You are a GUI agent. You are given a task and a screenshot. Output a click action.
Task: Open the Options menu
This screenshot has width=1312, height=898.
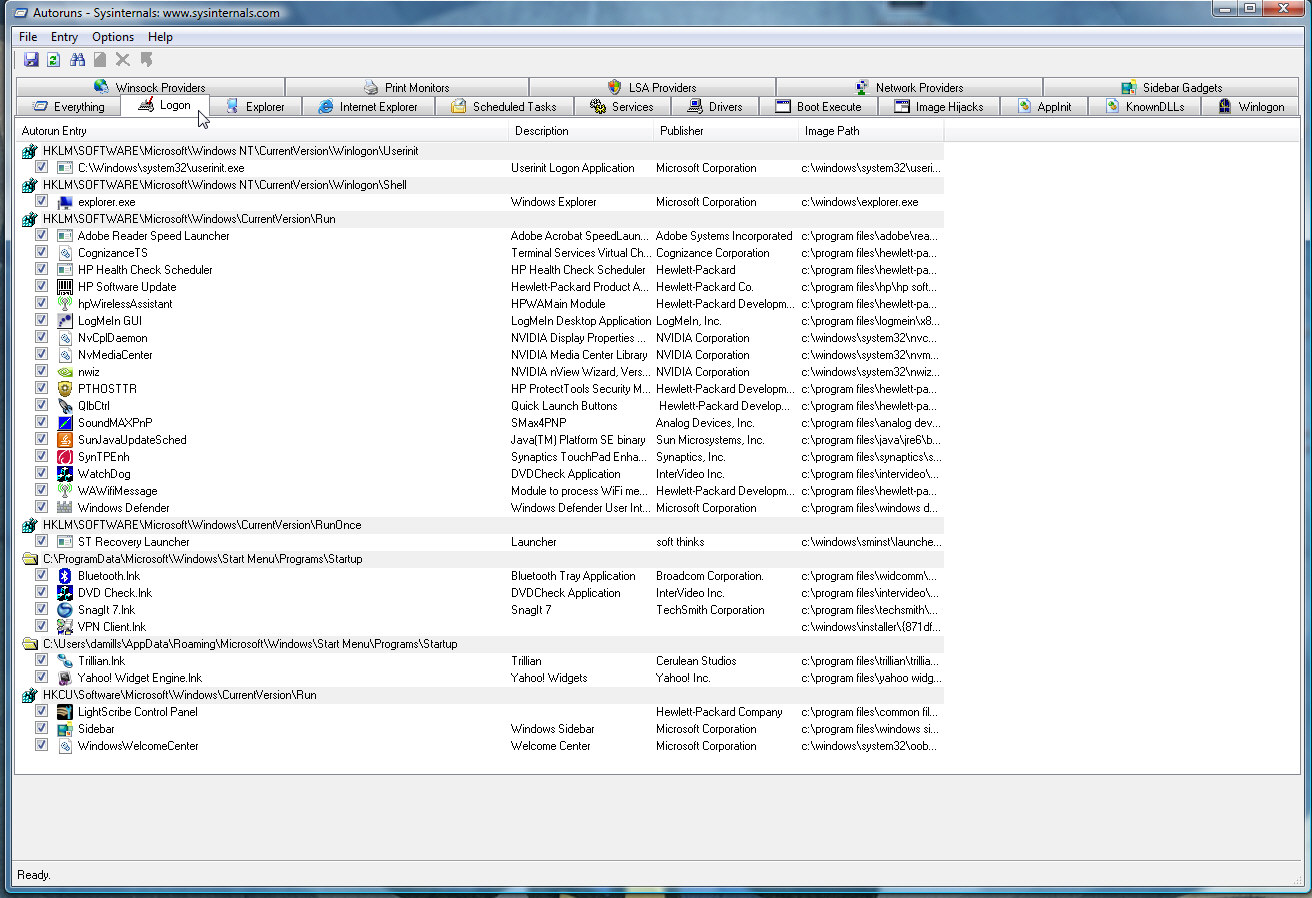tap(113, 37)
